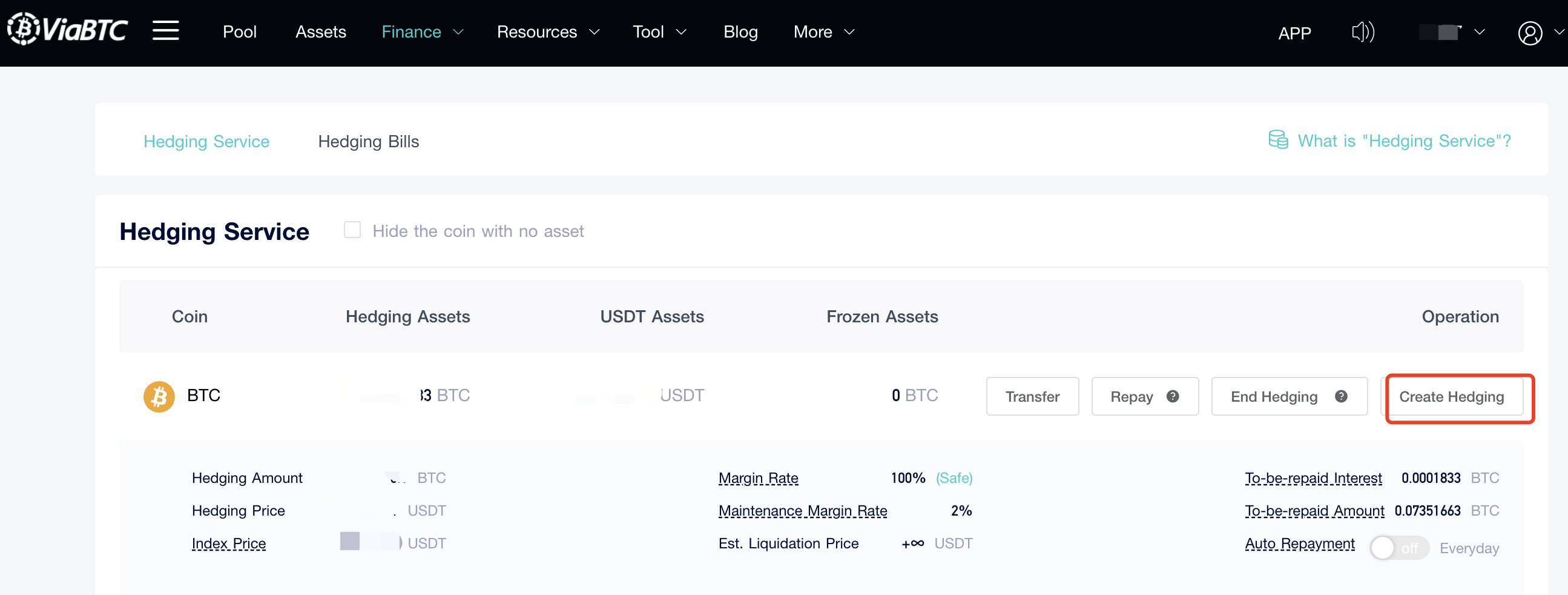Click the help icon beside Repay
The image size is (1568, 595).
1172,396
